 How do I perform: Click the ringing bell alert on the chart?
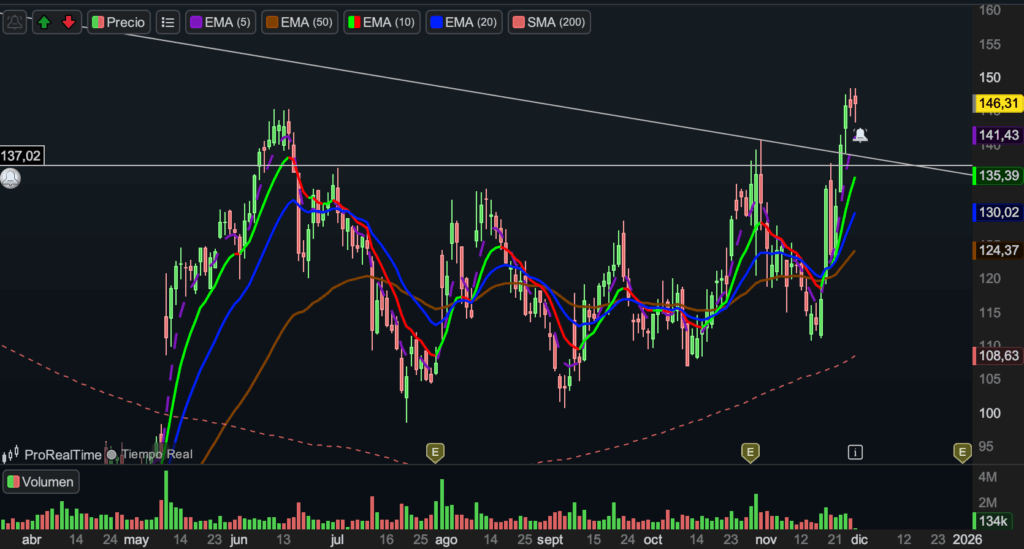tap(859, 135)
